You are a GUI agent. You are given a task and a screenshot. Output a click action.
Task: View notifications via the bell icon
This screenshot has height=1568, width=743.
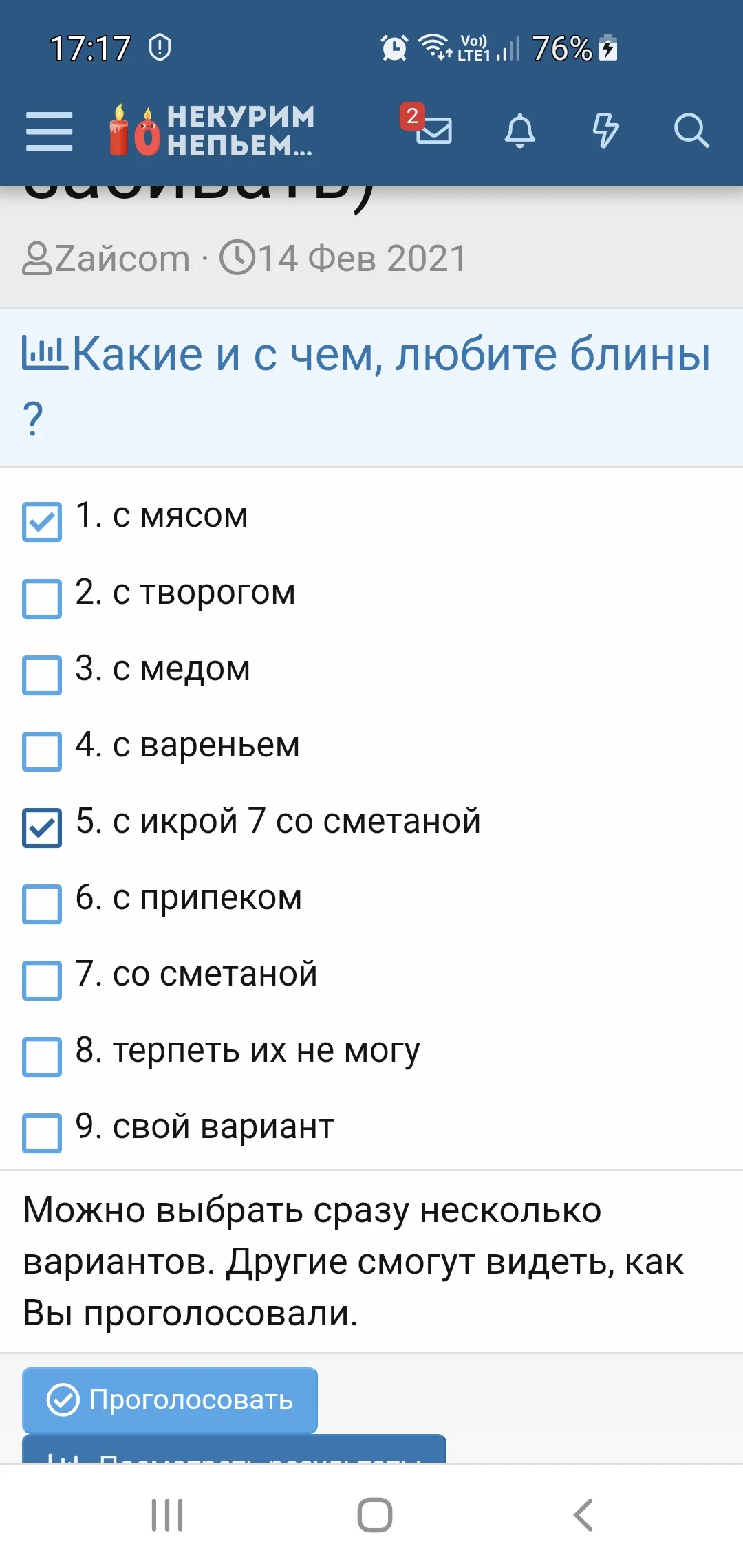(x=521, y=131)
